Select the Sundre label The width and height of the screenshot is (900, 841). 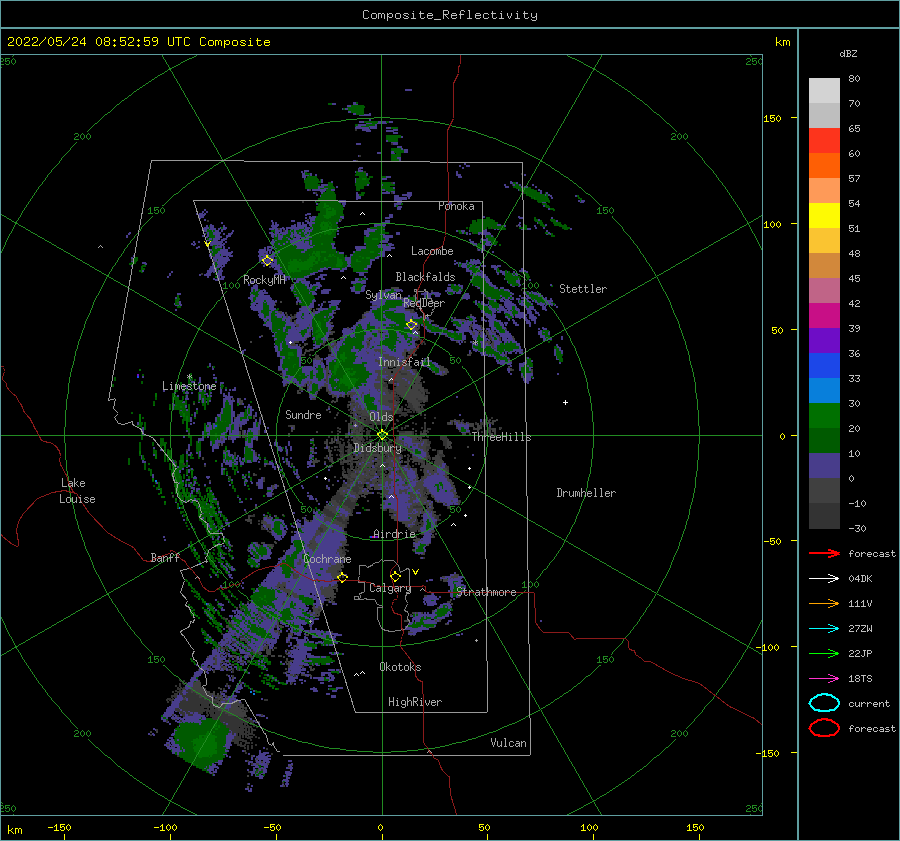tap(303, 414)
